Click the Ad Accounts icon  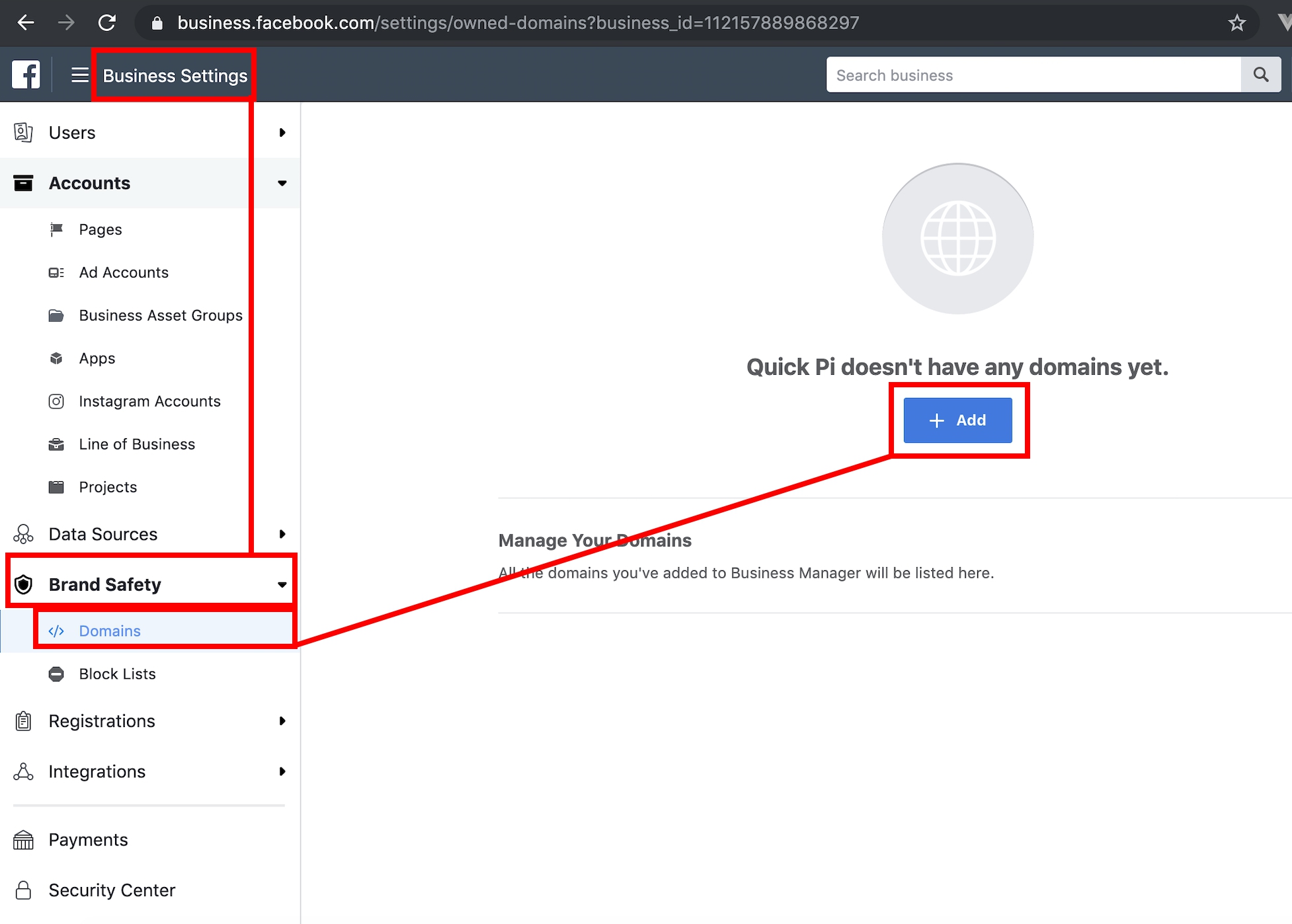point(56,272)
